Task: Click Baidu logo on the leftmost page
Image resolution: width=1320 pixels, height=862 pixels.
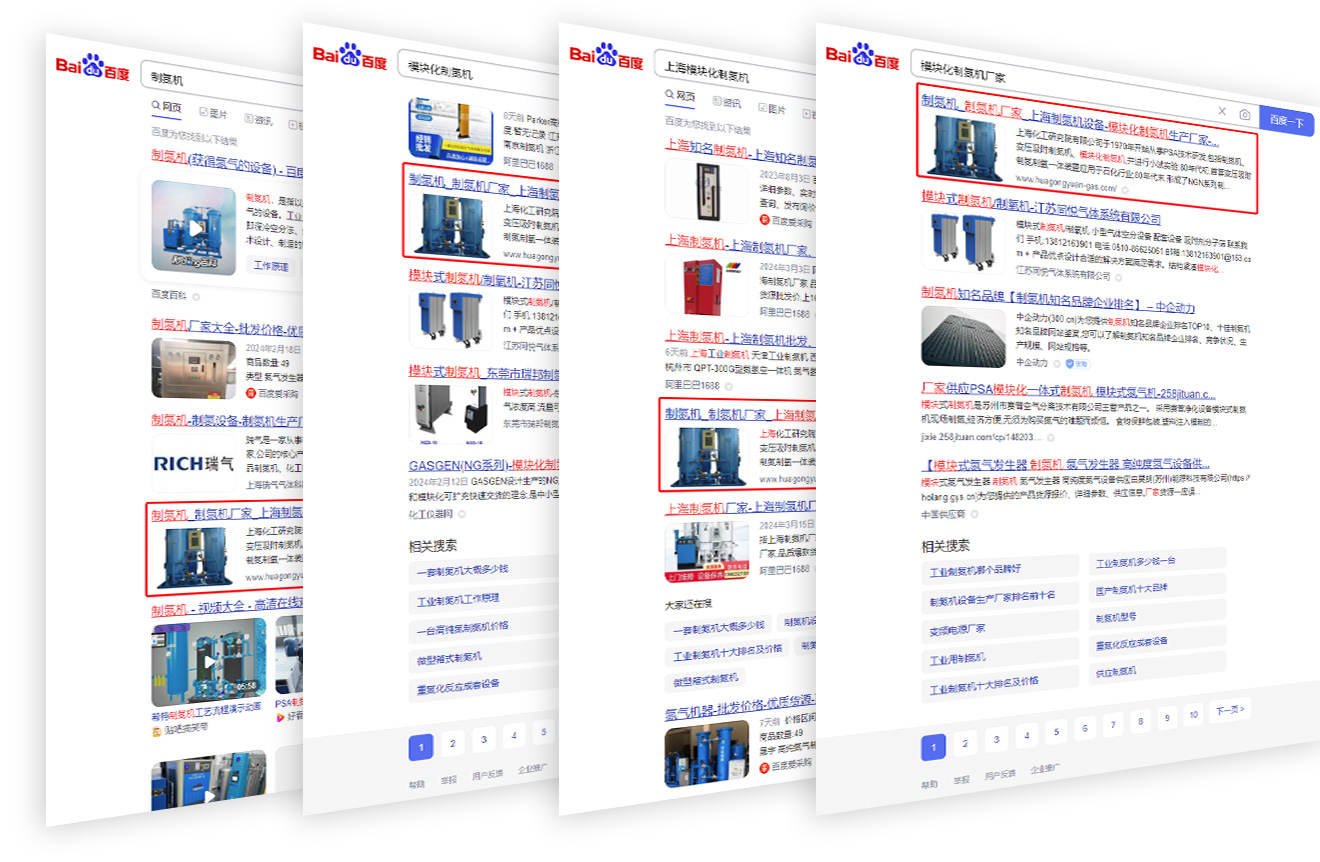Action: pos(92,68)
